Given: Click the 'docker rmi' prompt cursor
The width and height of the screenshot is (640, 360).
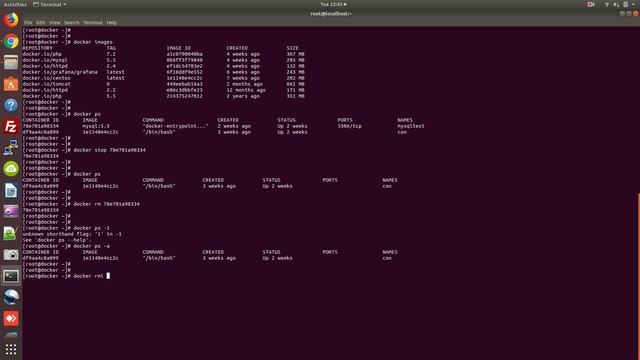Looking at the screenshot, I should 108,276.
